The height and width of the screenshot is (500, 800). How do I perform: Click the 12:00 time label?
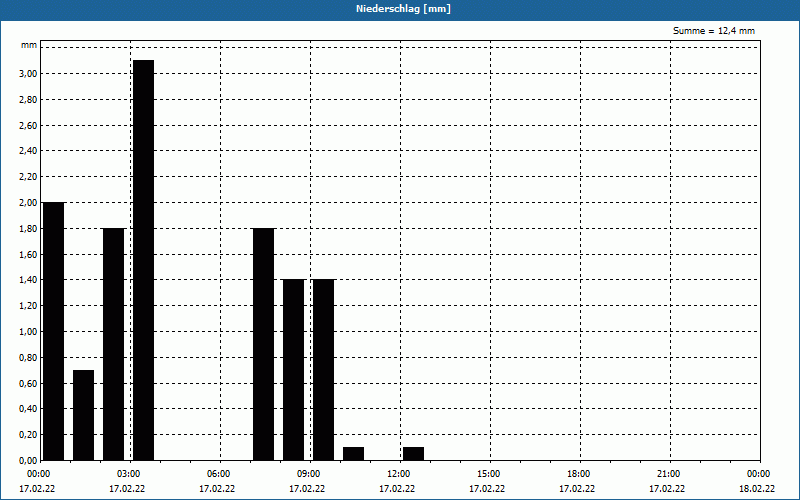398,474
